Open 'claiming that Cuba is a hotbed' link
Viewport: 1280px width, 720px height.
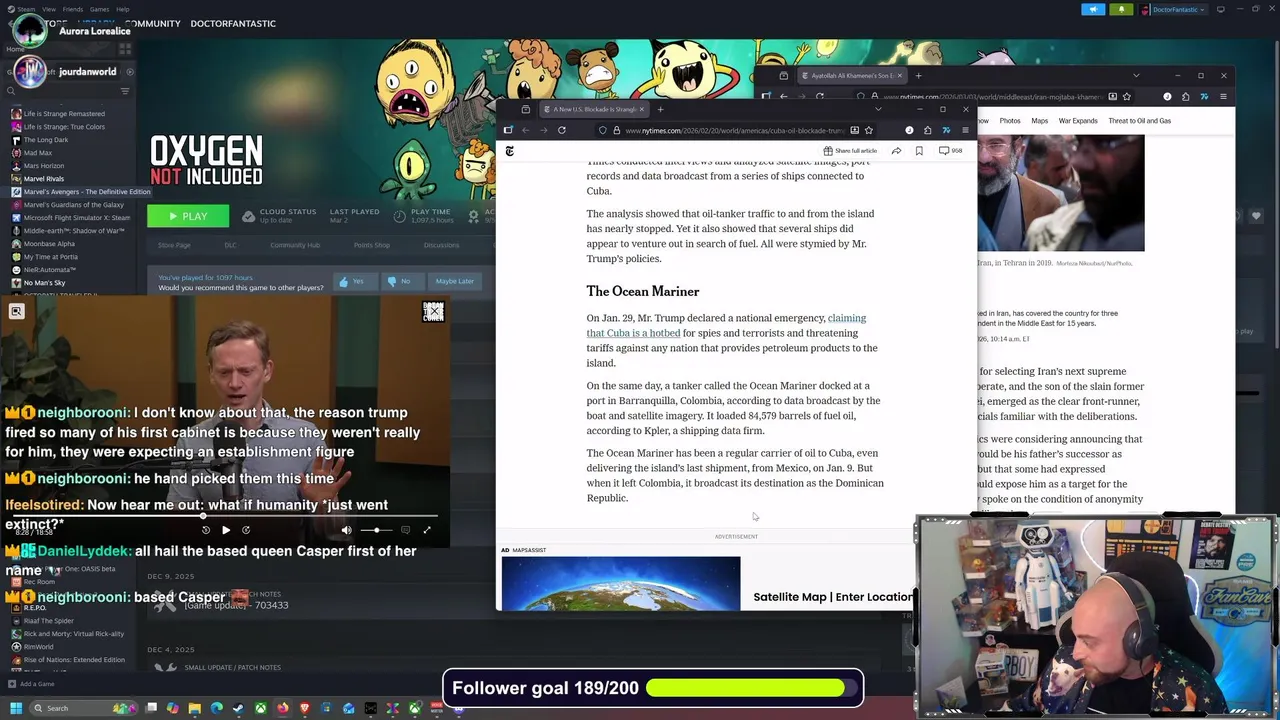[726, 325]
